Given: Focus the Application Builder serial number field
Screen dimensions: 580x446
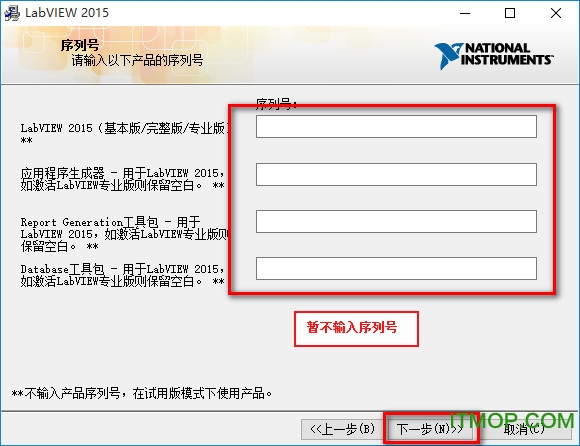Looking at the screenshot, I should coord(396,174).
